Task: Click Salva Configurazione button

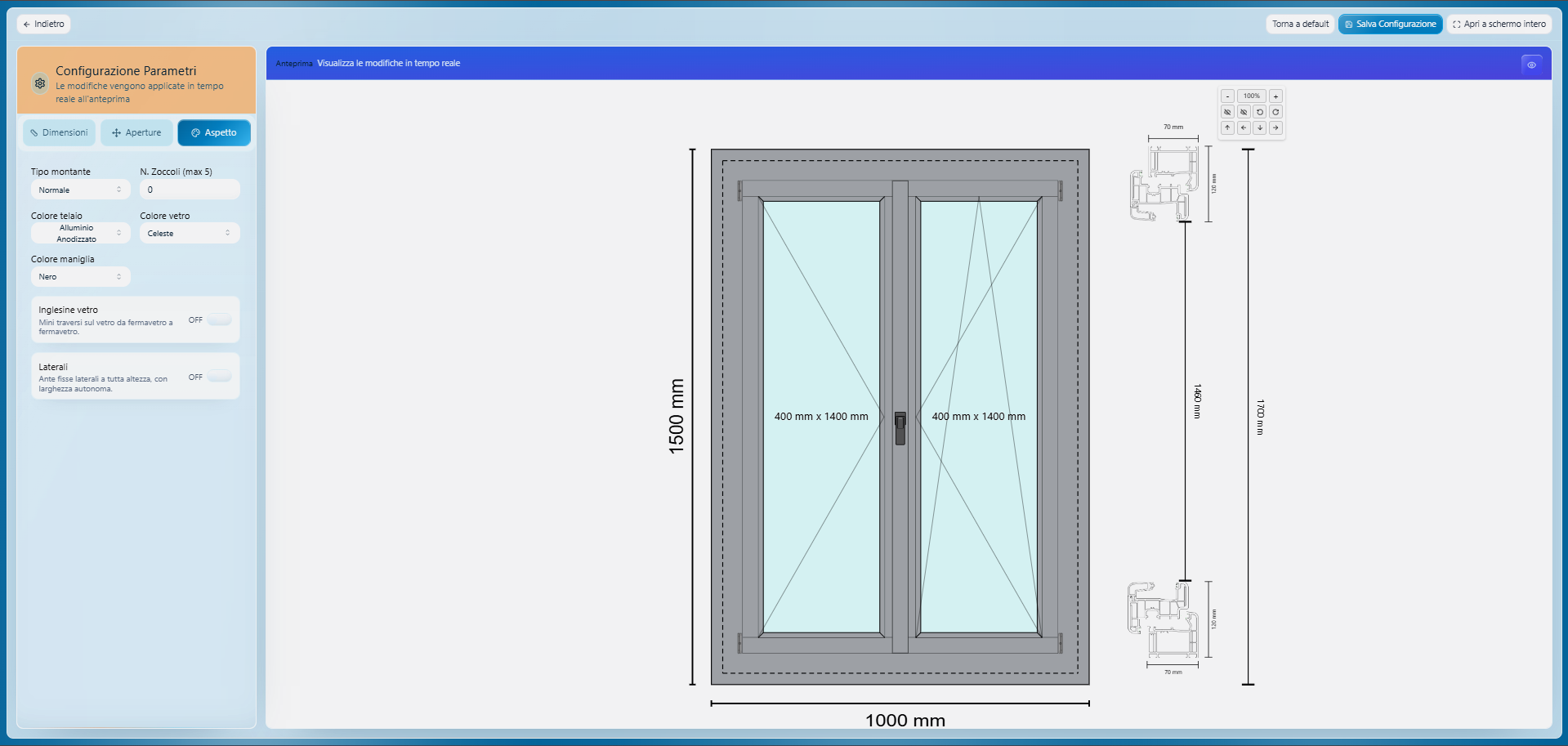Action: (1390, 24)
